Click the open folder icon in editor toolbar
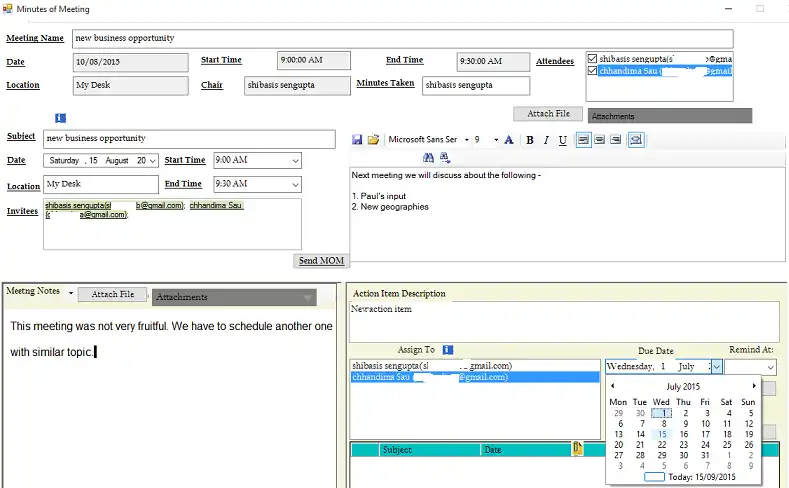The image size is (789, 488). pos(373,140)
